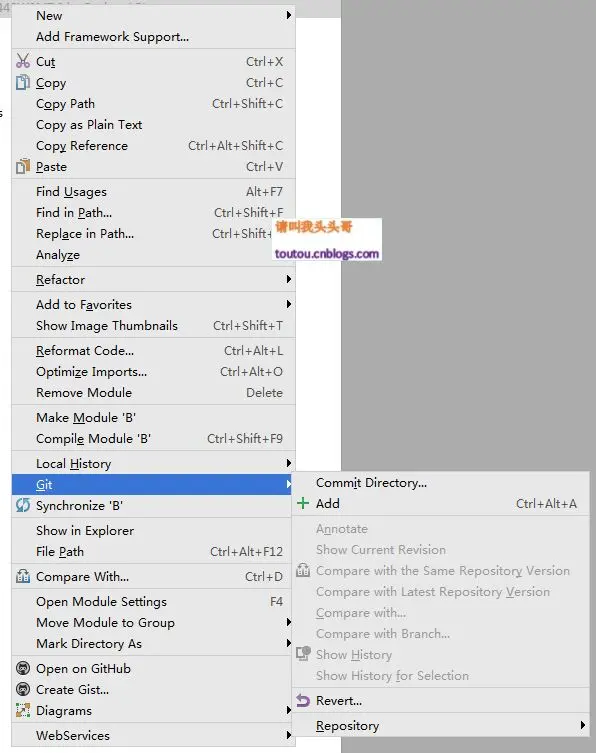
Task: Expand the New submenu arrow
Action: [x=289, y=15]
